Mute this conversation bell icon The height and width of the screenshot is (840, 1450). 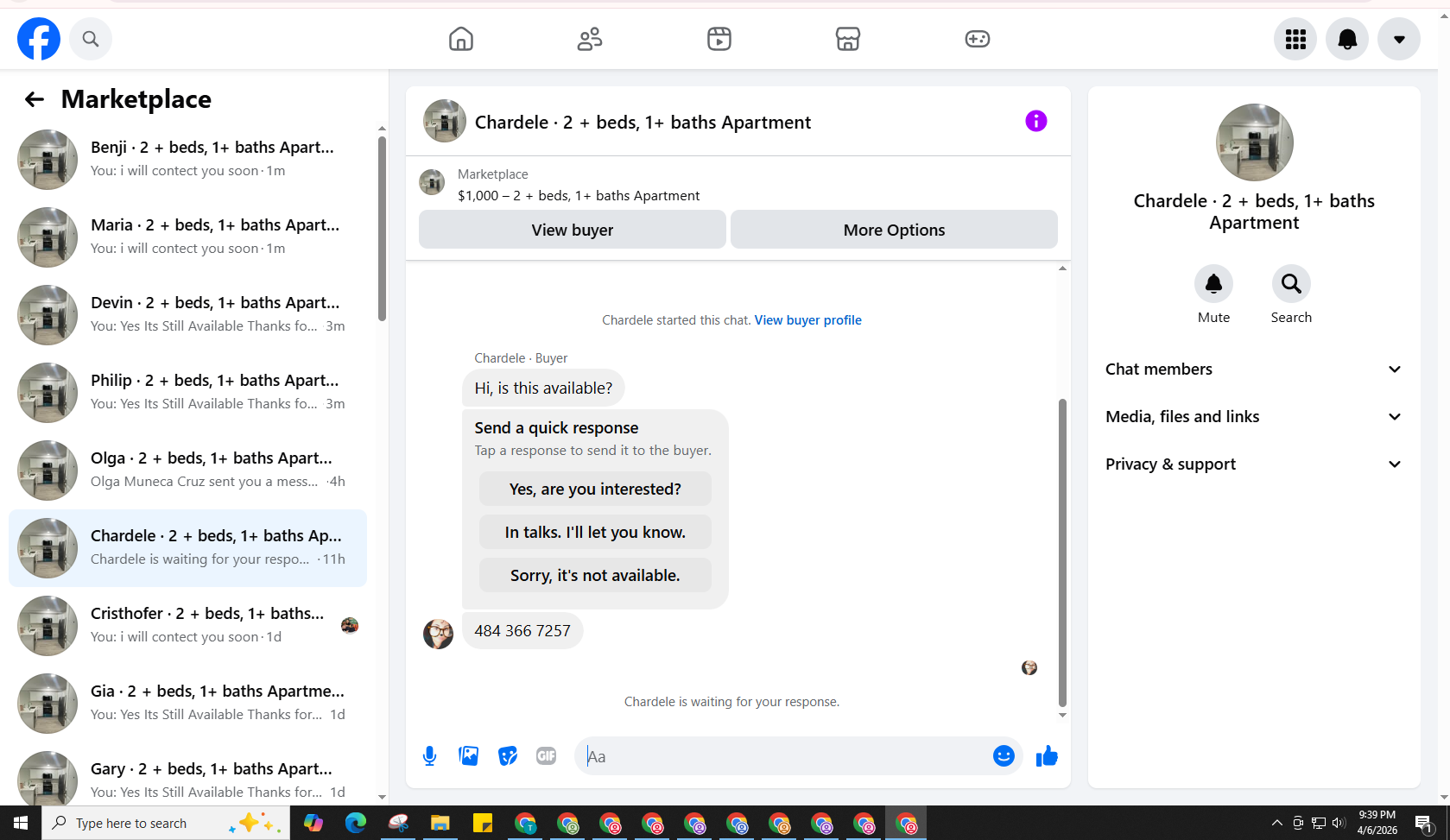pyautogui.click(x=1213, y=283)
